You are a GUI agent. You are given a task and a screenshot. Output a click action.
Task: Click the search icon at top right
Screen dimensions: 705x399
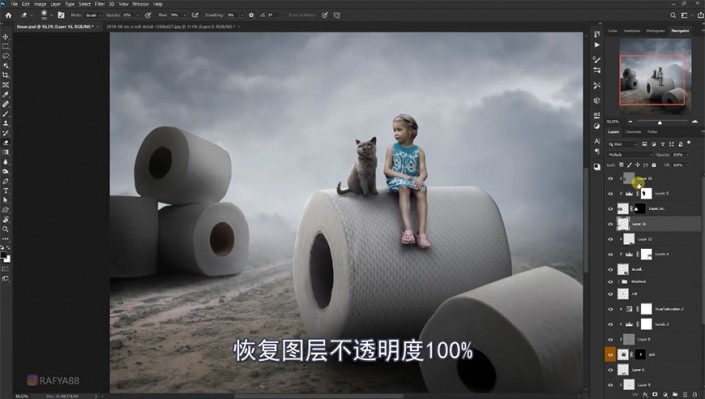click(x=673, y=15)
